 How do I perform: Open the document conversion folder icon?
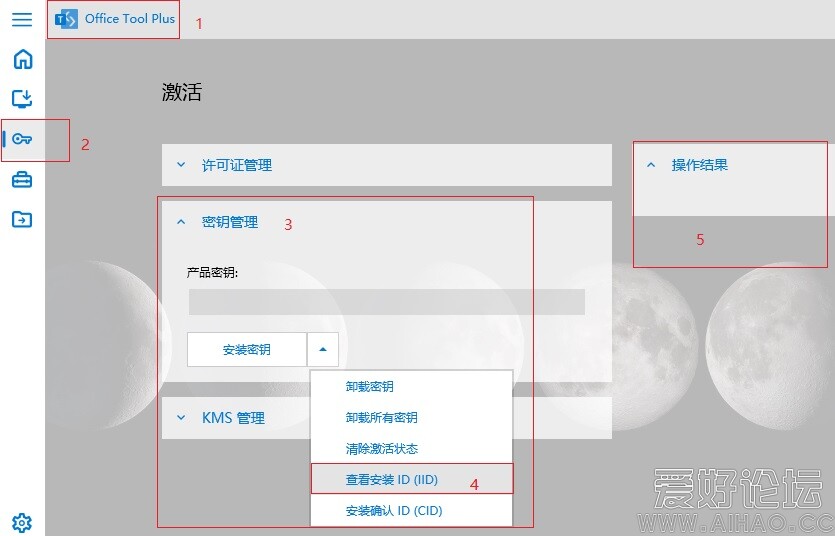(x=22, y=219)
